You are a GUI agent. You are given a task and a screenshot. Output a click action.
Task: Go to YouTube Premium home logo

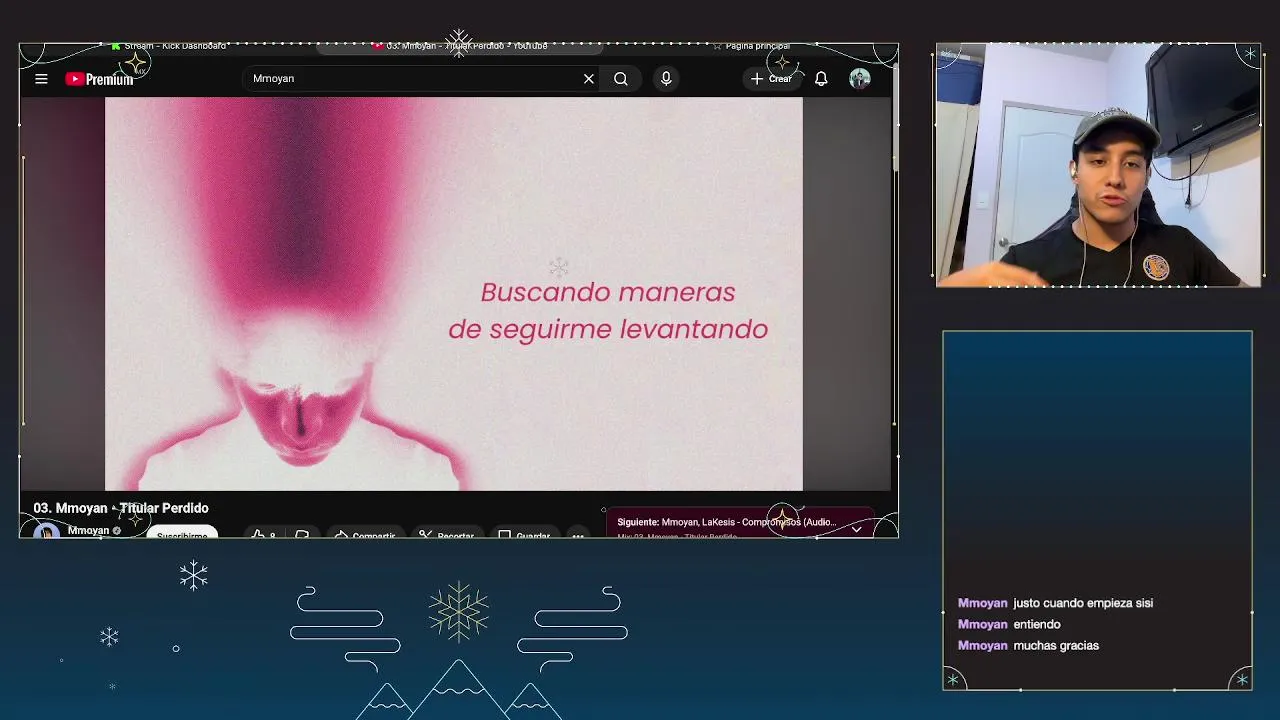99,79
